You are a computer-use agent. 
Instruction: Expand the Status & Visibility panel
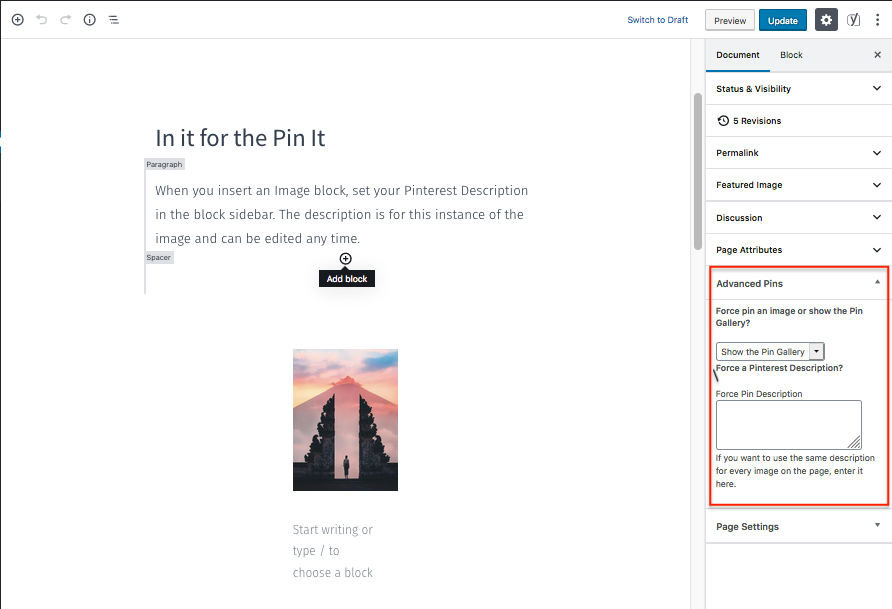coord(798,89)
